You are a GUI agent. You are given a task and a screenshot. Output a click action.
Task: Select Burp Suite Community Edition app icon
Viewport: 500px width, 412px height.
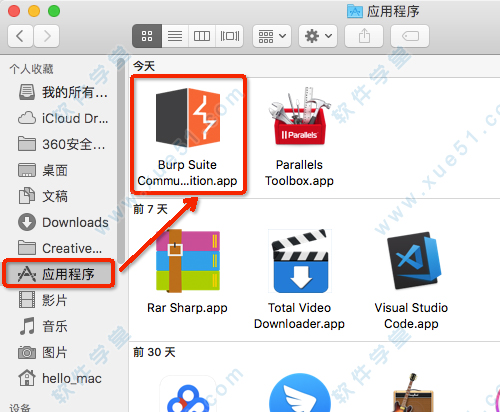point(188,118)
